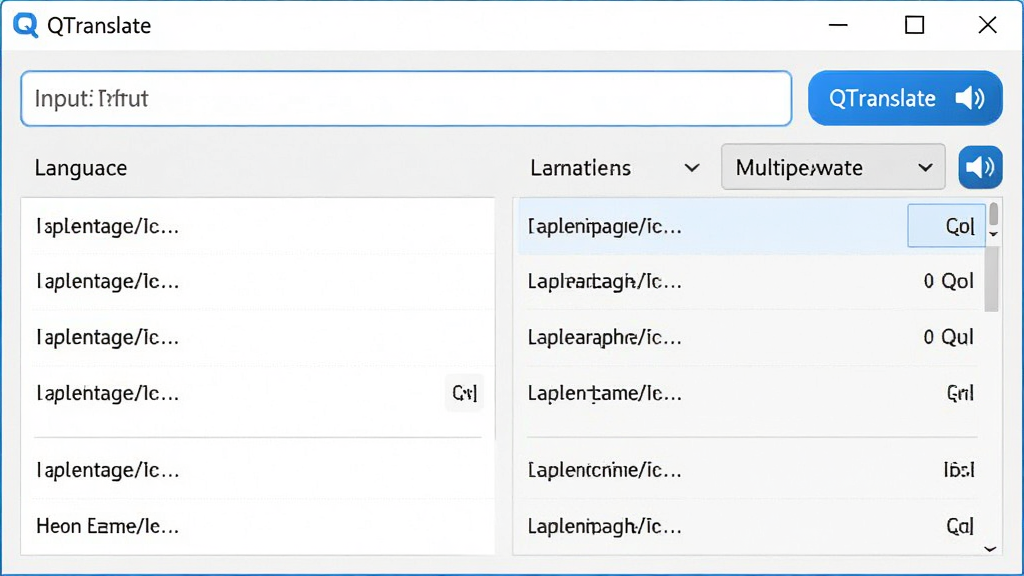The height and width of the screenshot is (576, 1024).
Task: Choose the "Laplenipagh/ic…" row
Action: tap(751, 526)
